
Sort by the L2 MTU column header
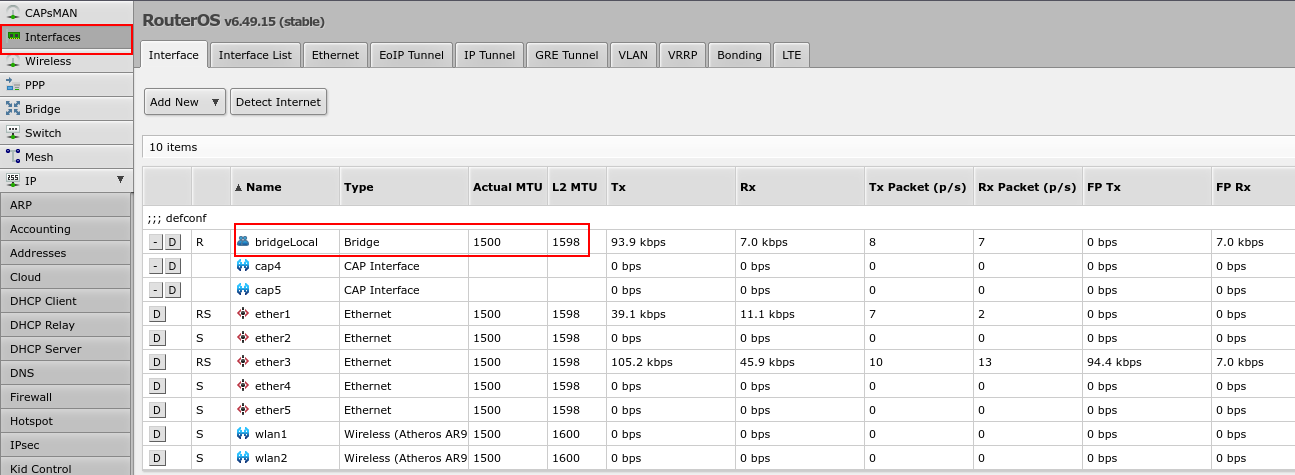(577, 187)
